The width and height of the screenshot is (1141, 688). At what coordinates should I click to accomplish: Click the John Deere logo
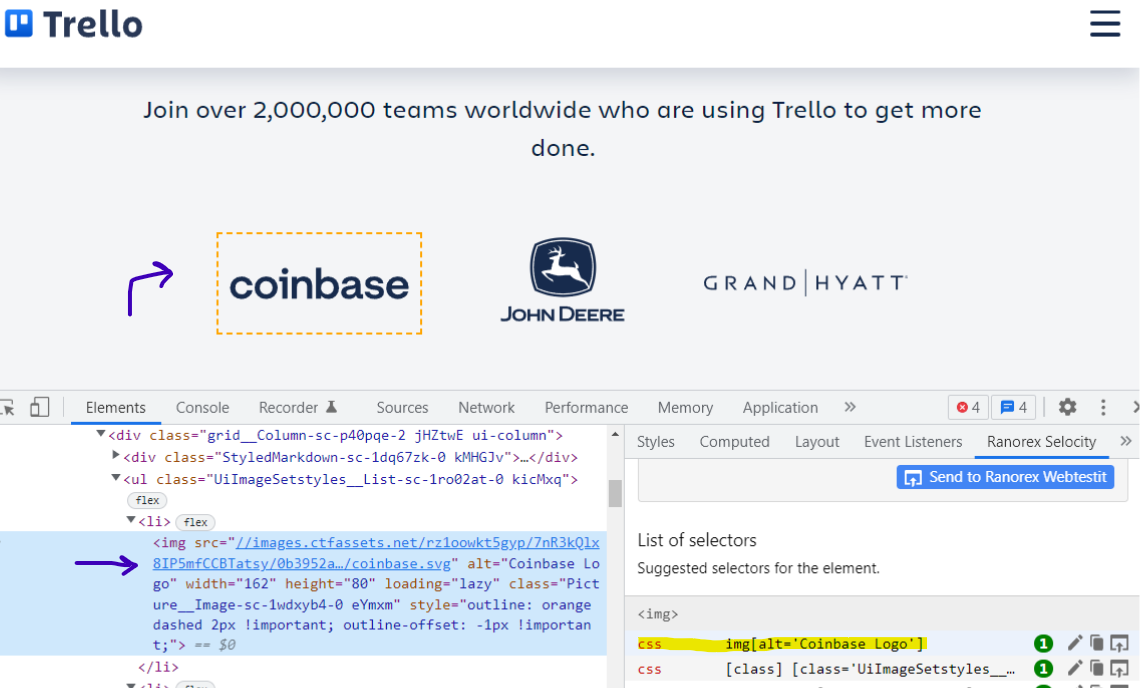[x=562, y=280]
